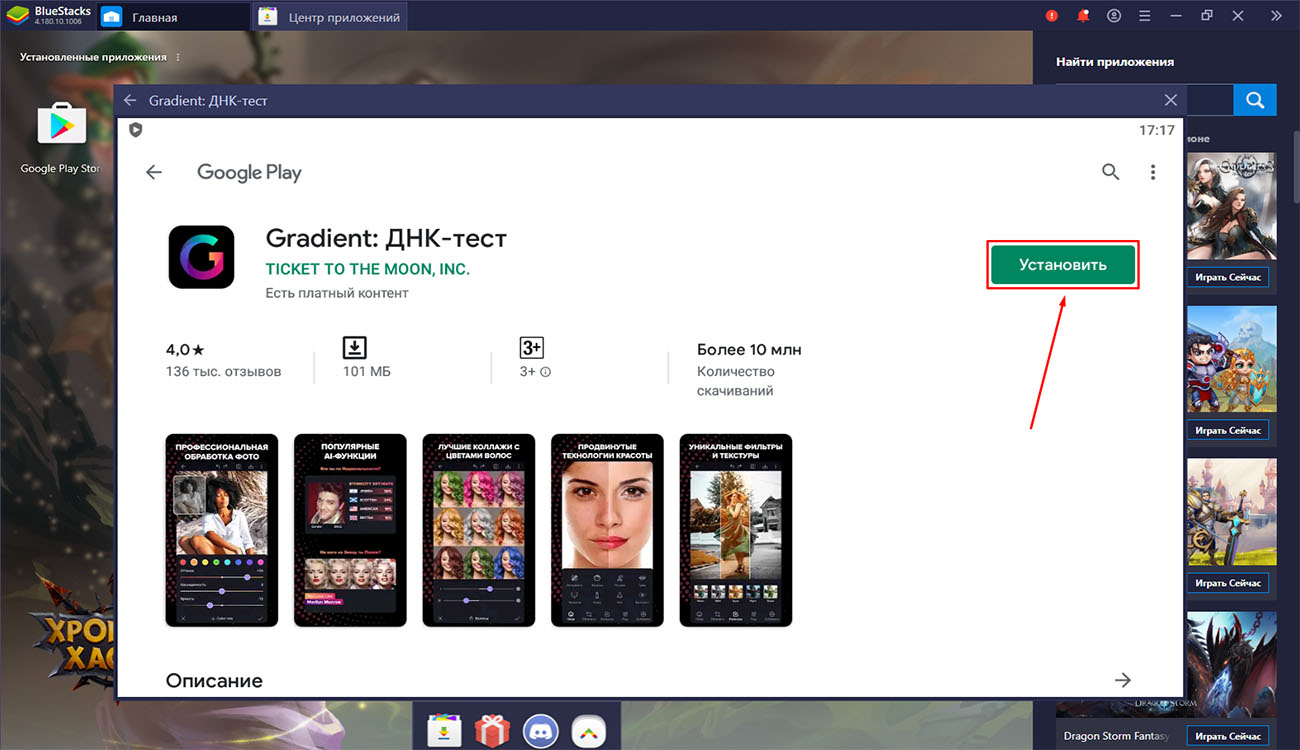Collapse the right sidebar with double arrows
The width and height of the screenshot is (1300, 750).
click(1275, 16)
